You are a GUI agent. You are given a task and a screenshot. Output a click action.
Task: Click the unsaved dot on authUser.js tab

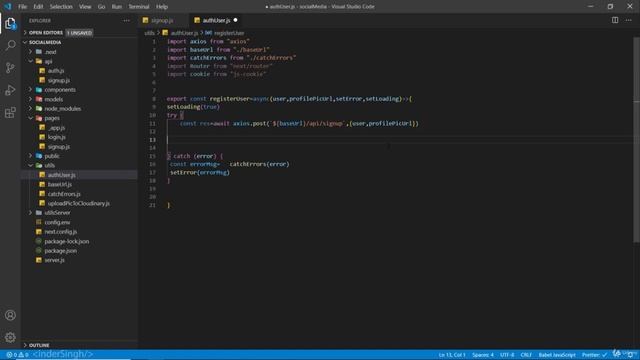click(236, 20)
